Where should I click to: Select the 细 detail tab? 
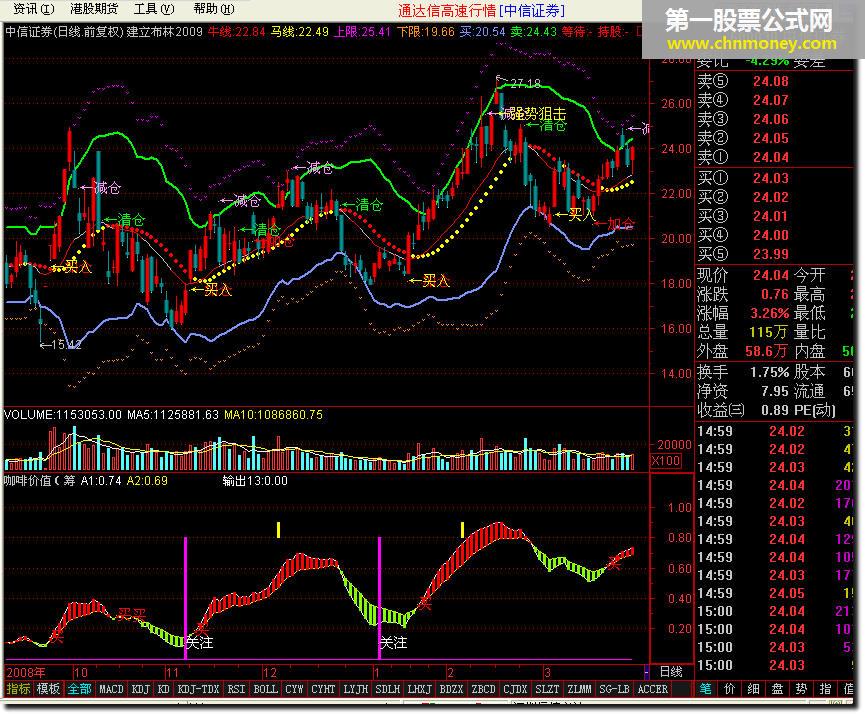pyautogui.click(x=753, y=689)
